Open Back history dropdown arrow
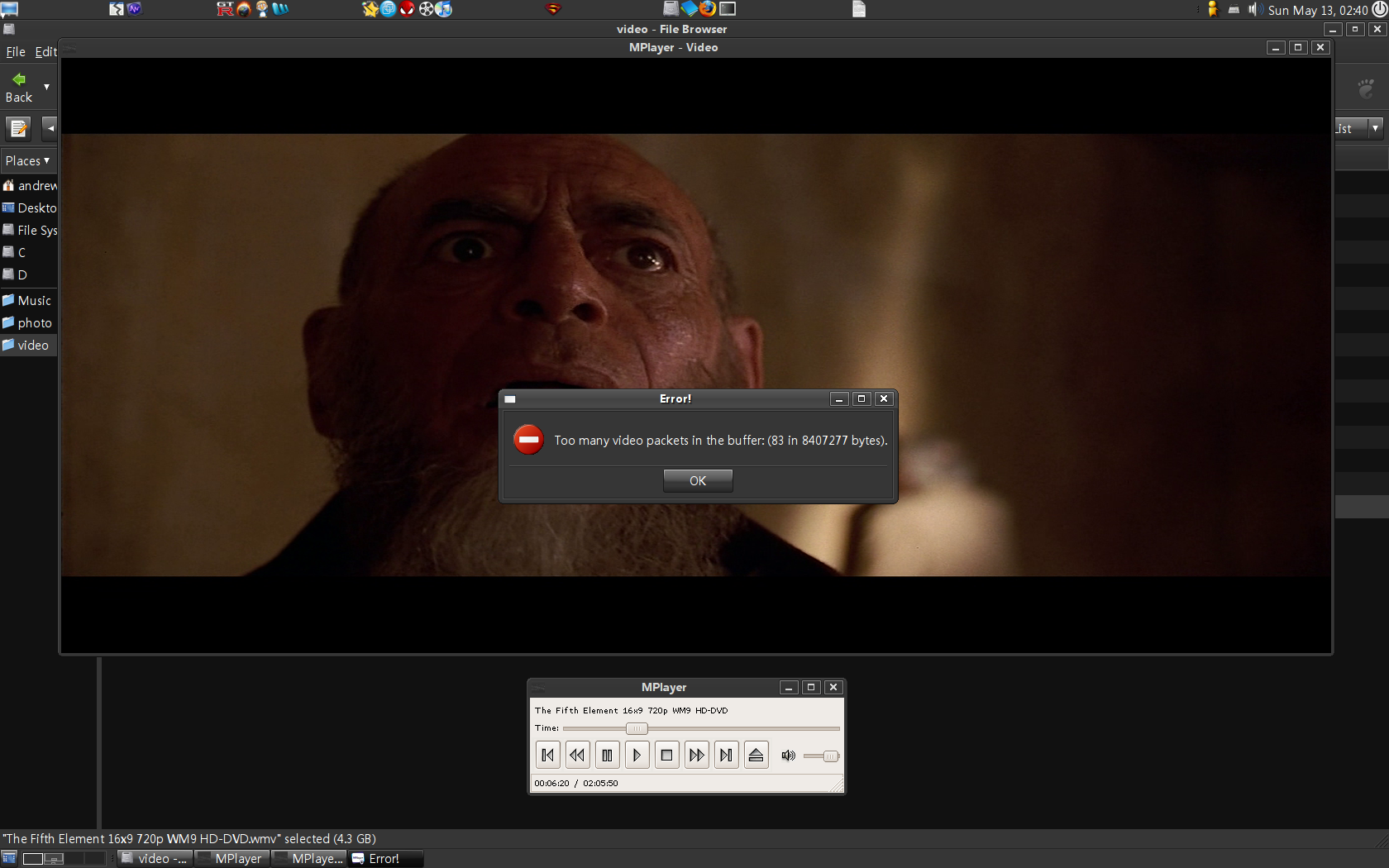The image size is (1389, 868). coord(46,87)
